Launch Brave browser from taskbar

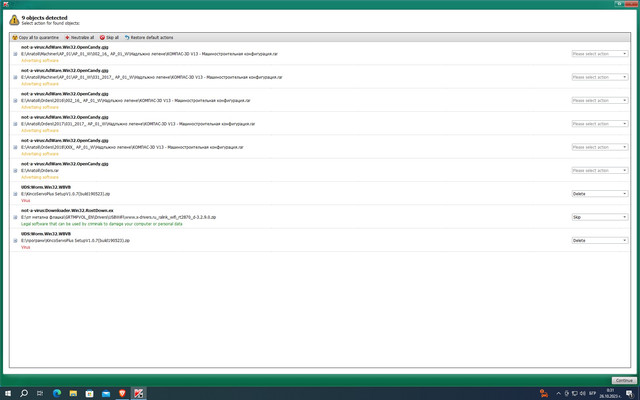pos(122,393)
